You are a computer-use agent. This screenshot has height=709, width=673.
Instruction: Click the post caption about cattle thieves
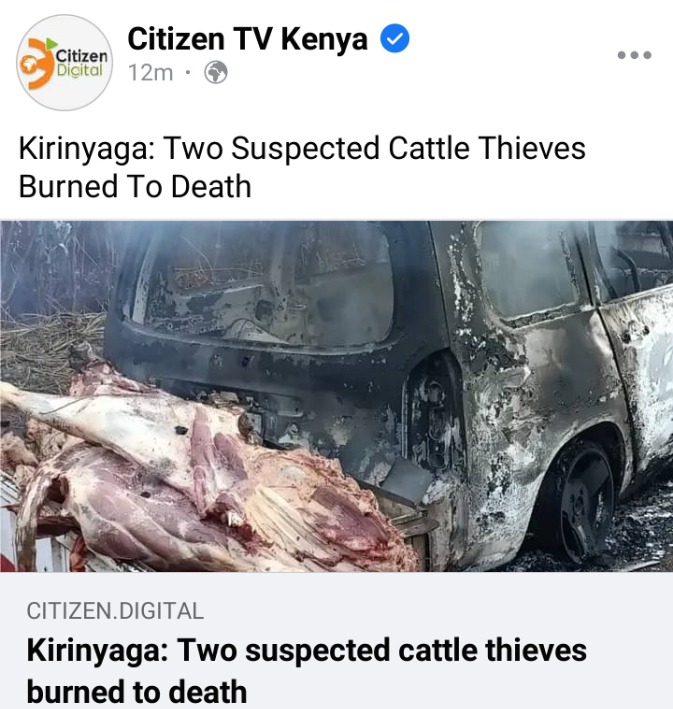click(302, 167)
